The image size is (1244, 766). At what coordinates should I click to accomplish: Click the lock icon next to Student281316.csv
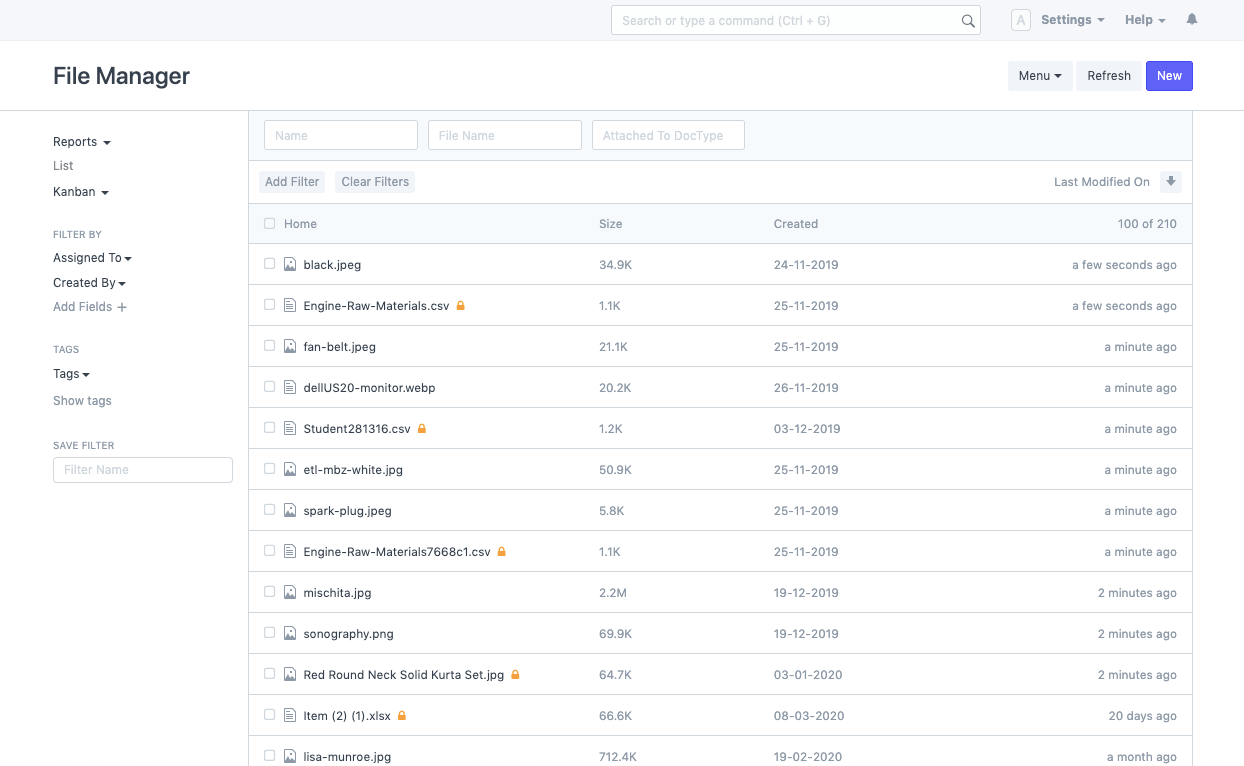[422, 429]
